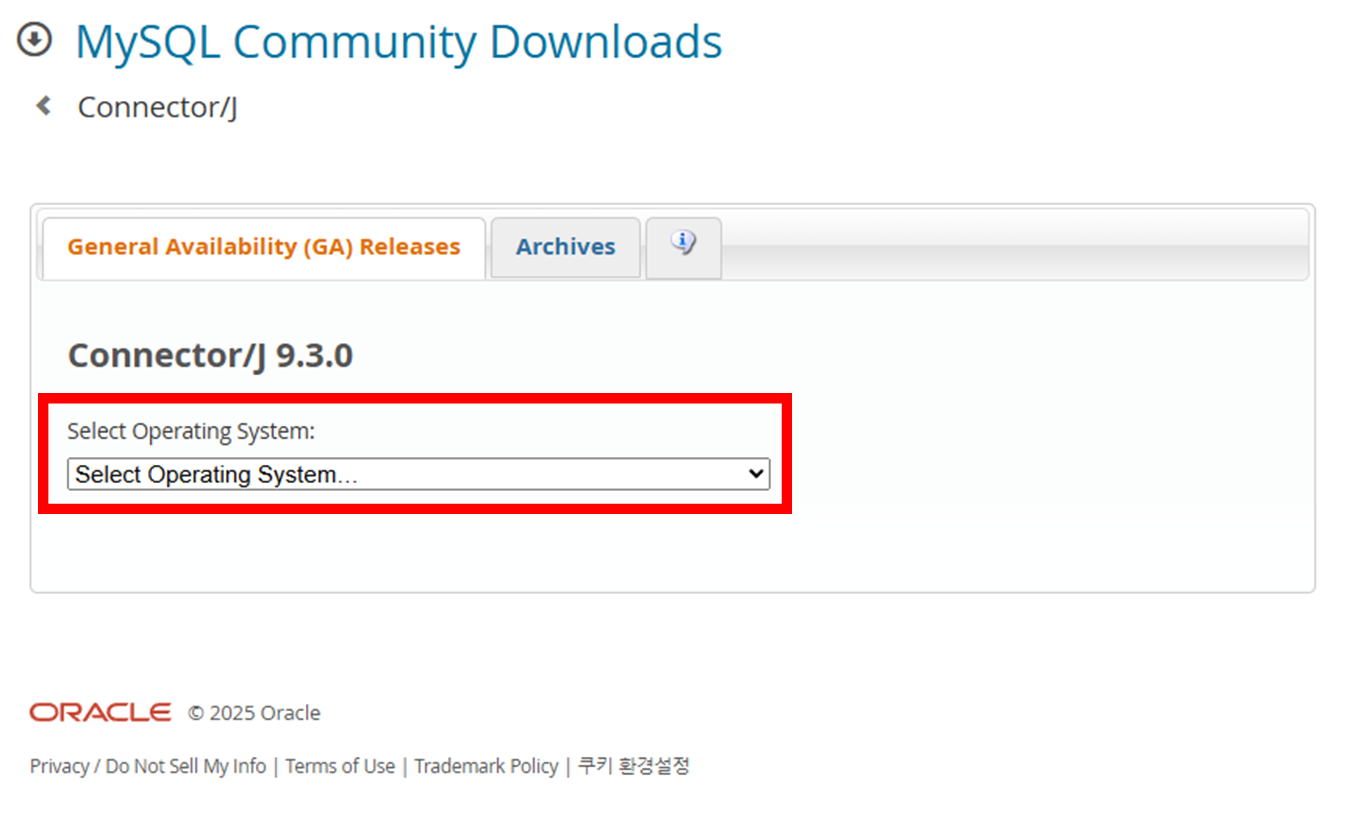Open the Terms of Use link
The width and height of the screenshot is (1366, 823).
[340, 766]
